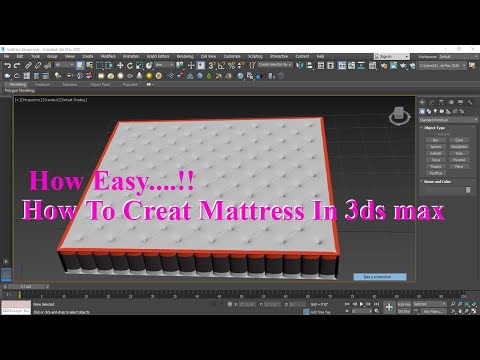
Task: Open the Modifiers menu
Action: pos(108,56)
